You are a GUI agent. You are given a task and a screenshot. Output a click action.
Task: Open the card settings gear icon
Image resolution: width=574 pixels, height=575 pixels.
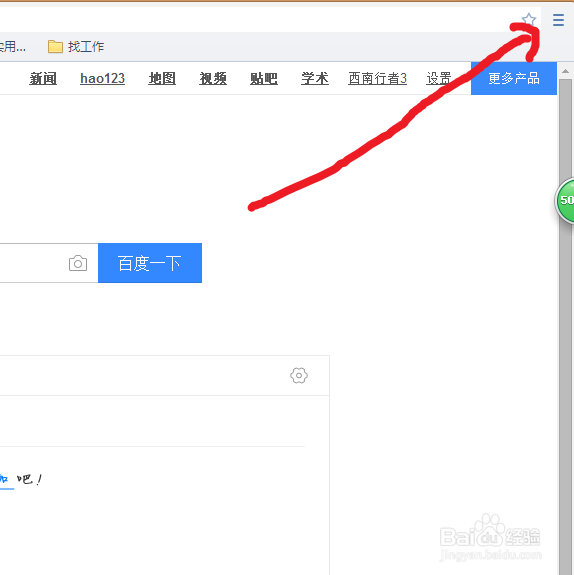tap(299, 376)
